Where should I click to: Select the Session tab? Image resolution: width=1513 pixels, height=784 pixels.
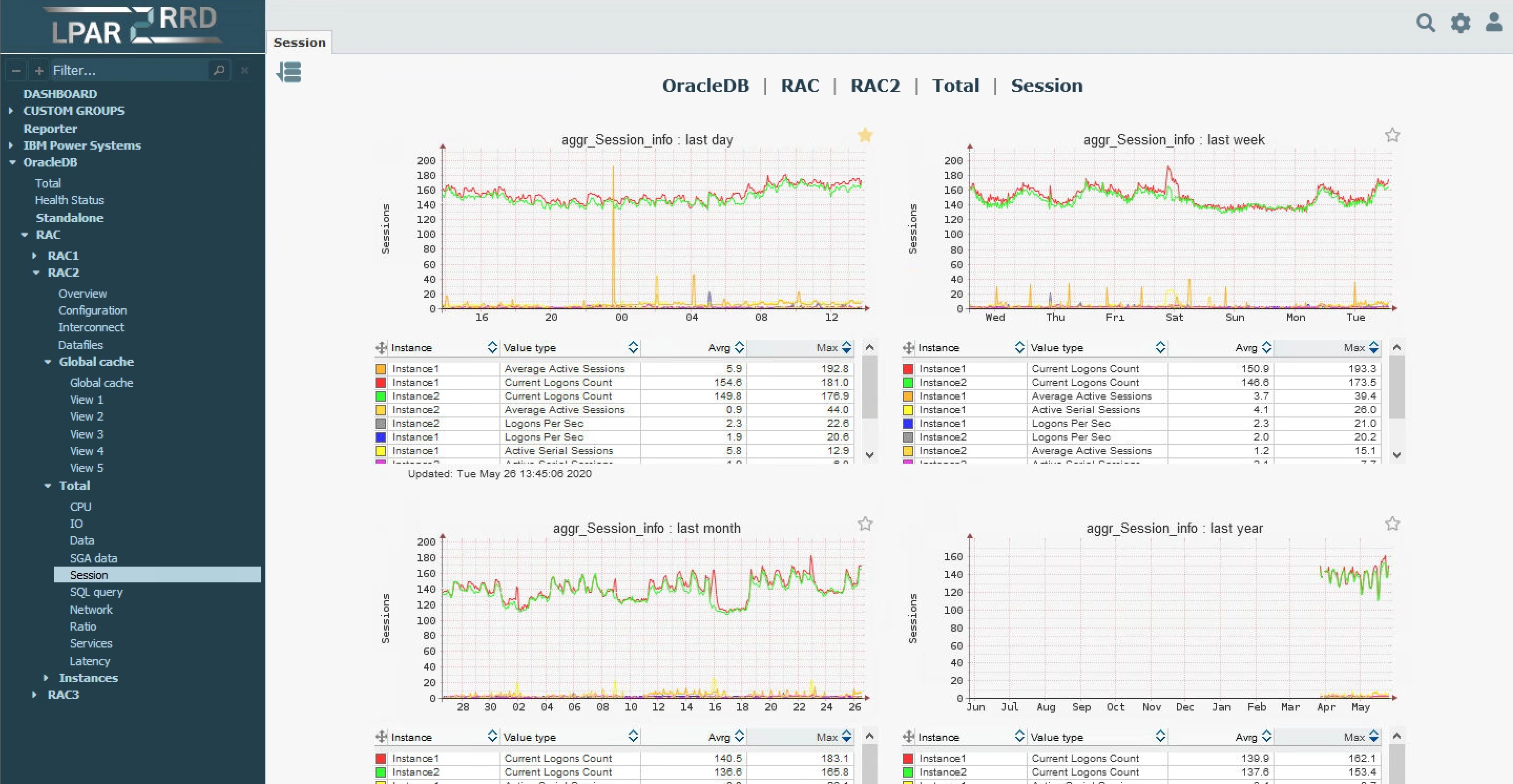299,43
